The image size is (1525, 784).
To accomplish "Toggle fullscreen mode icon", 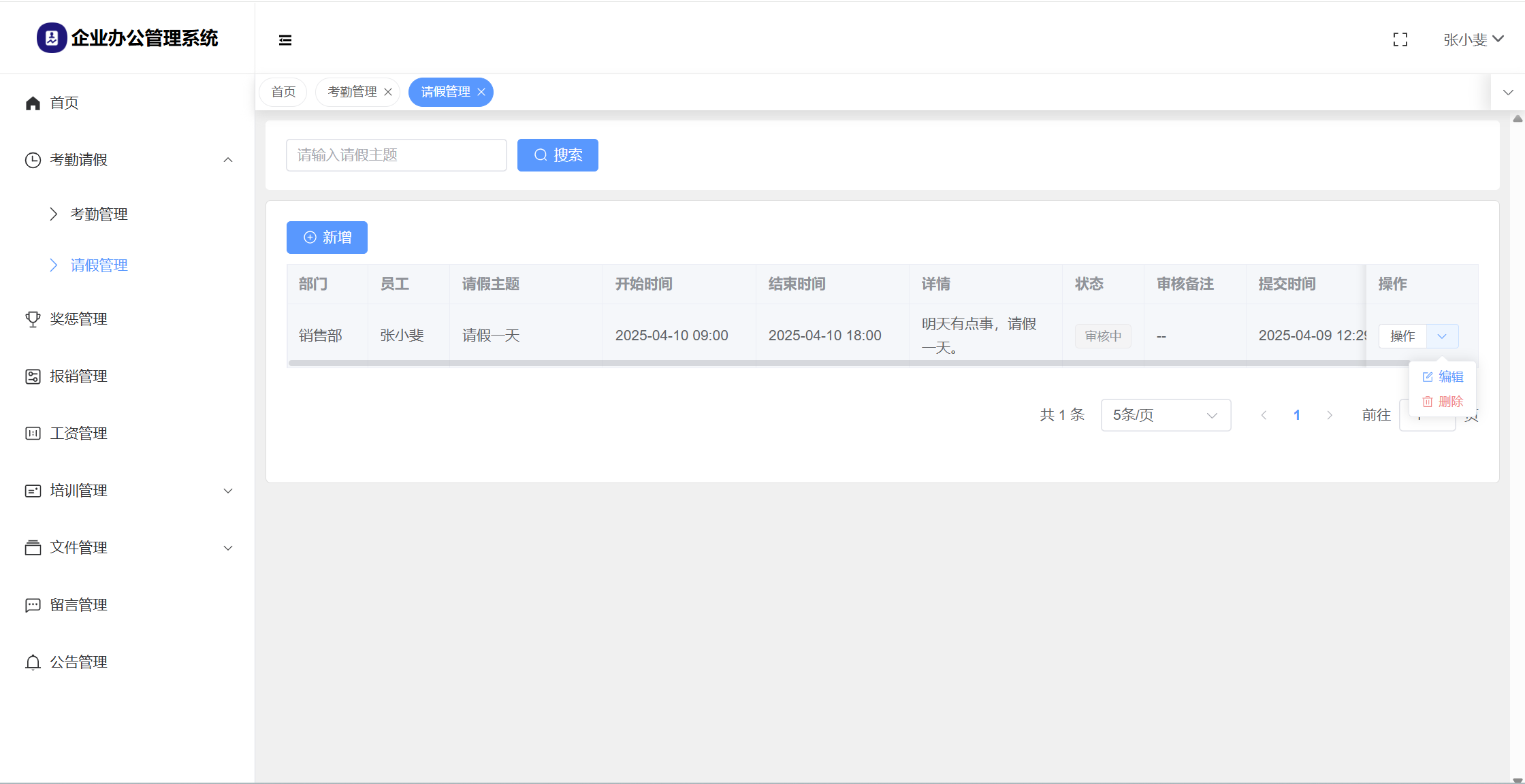I will point(1400,40).
